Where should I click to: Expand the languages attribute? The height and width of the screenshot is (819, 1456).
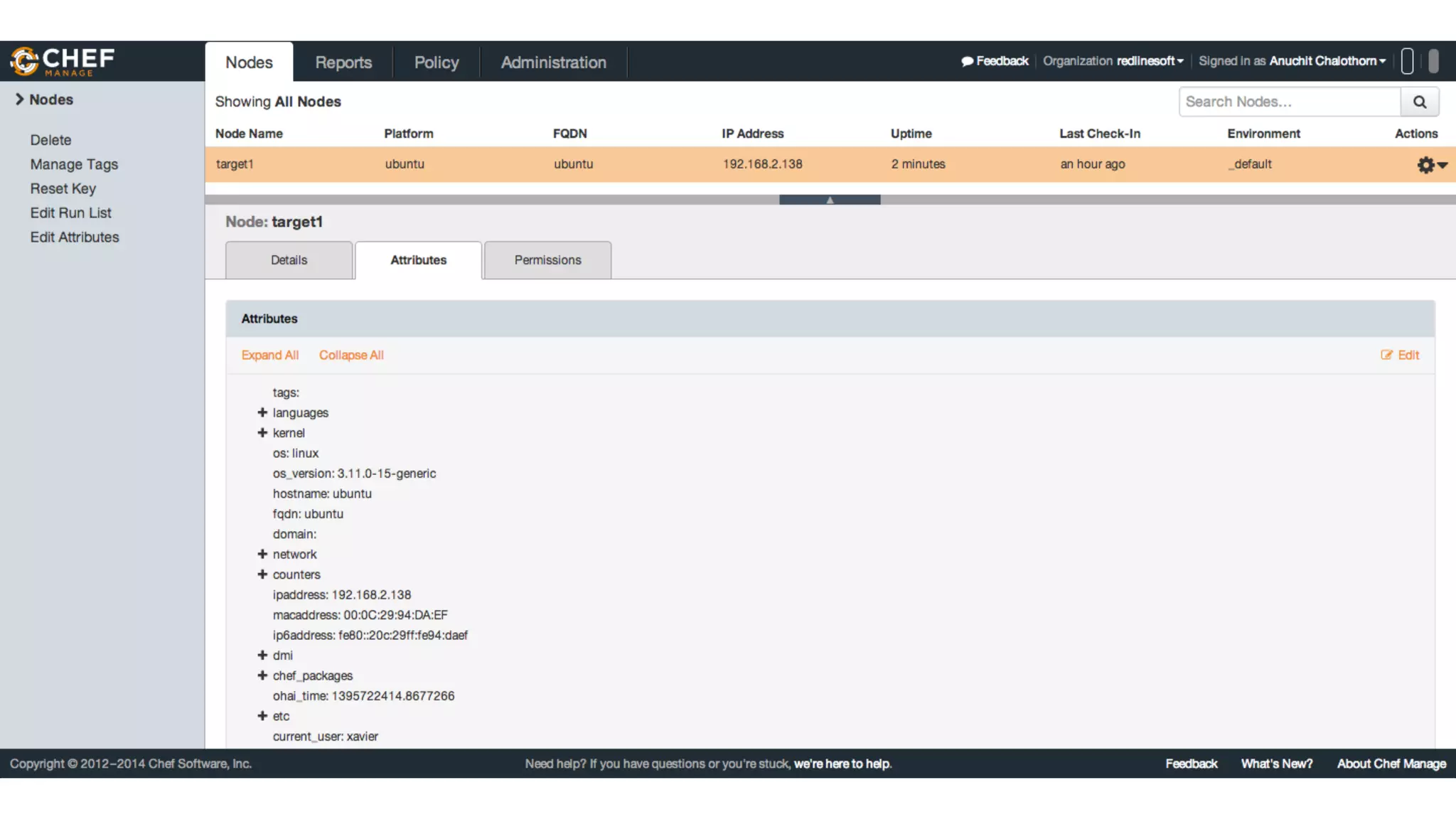[x=262, y=412]
